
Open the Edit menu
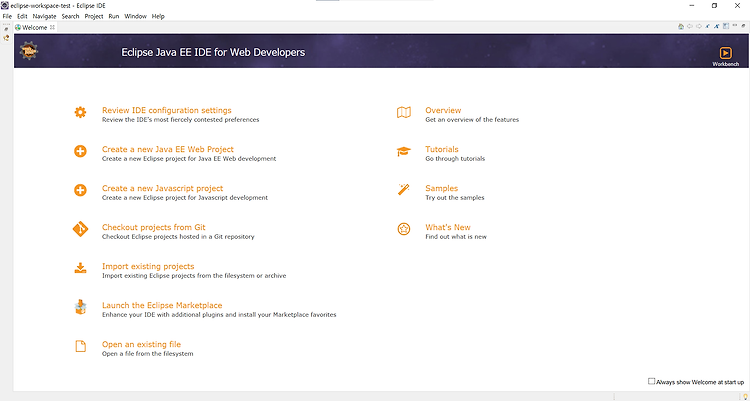[22, 16]
